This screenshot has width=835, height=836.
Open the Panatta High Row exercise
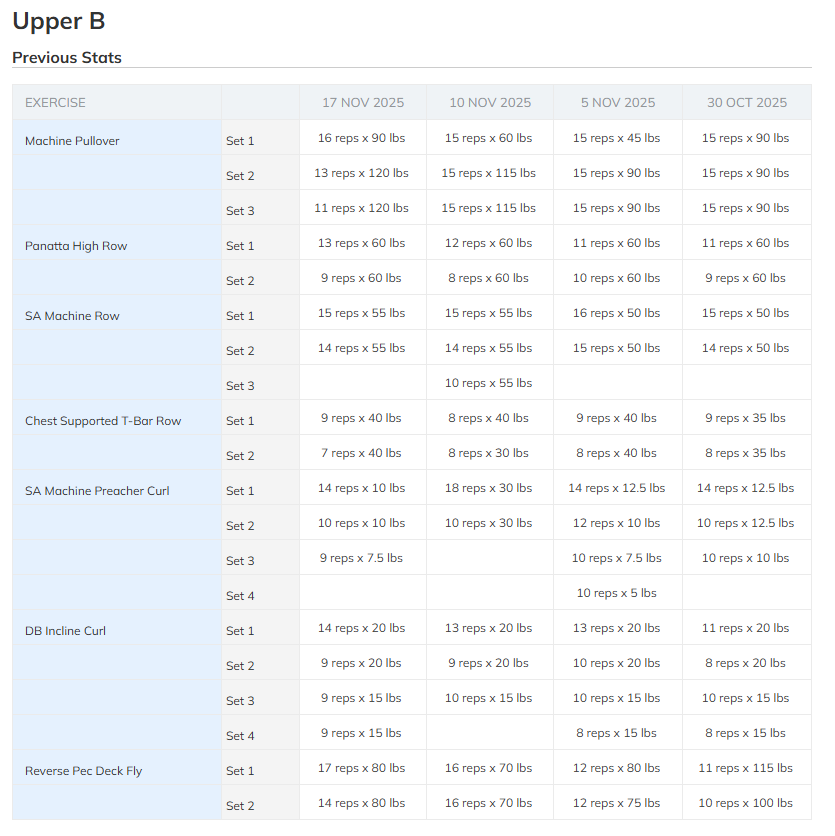(x=76, y=246)
